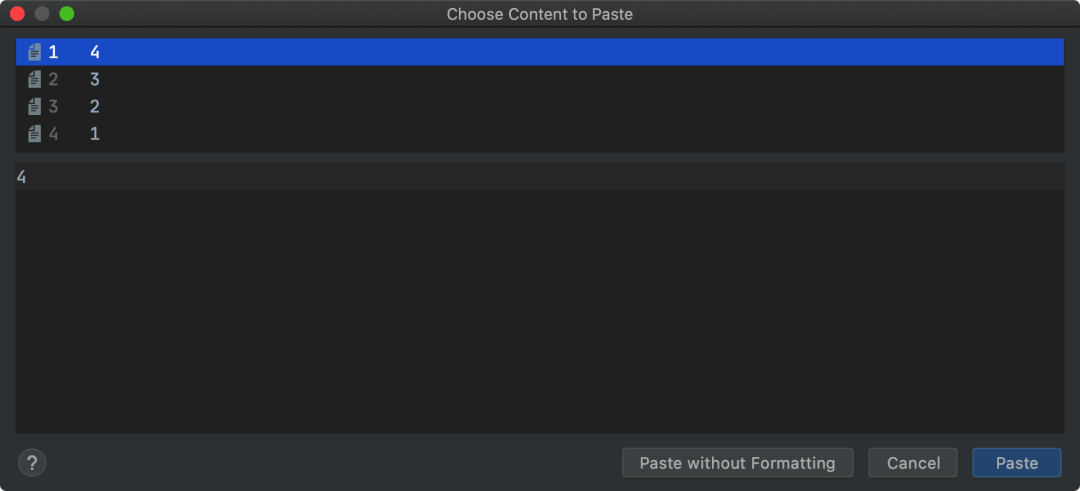The image size is (1080, 491).
Task: Click the Choose Content to Paste title
Action: pos(539,14)
